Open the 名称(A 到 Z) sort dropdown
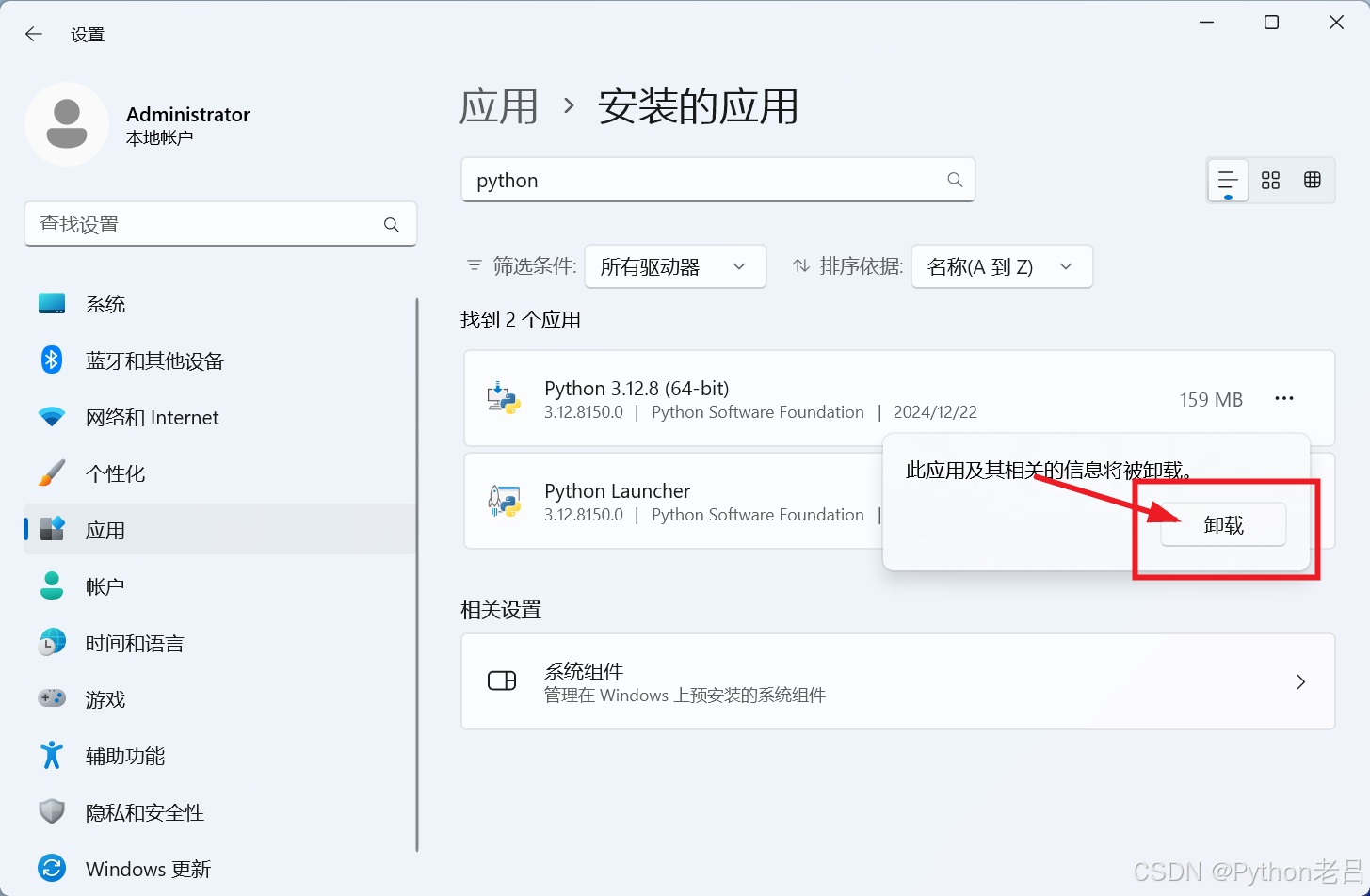This screenshot has width=1370, height=896. 1002,266
